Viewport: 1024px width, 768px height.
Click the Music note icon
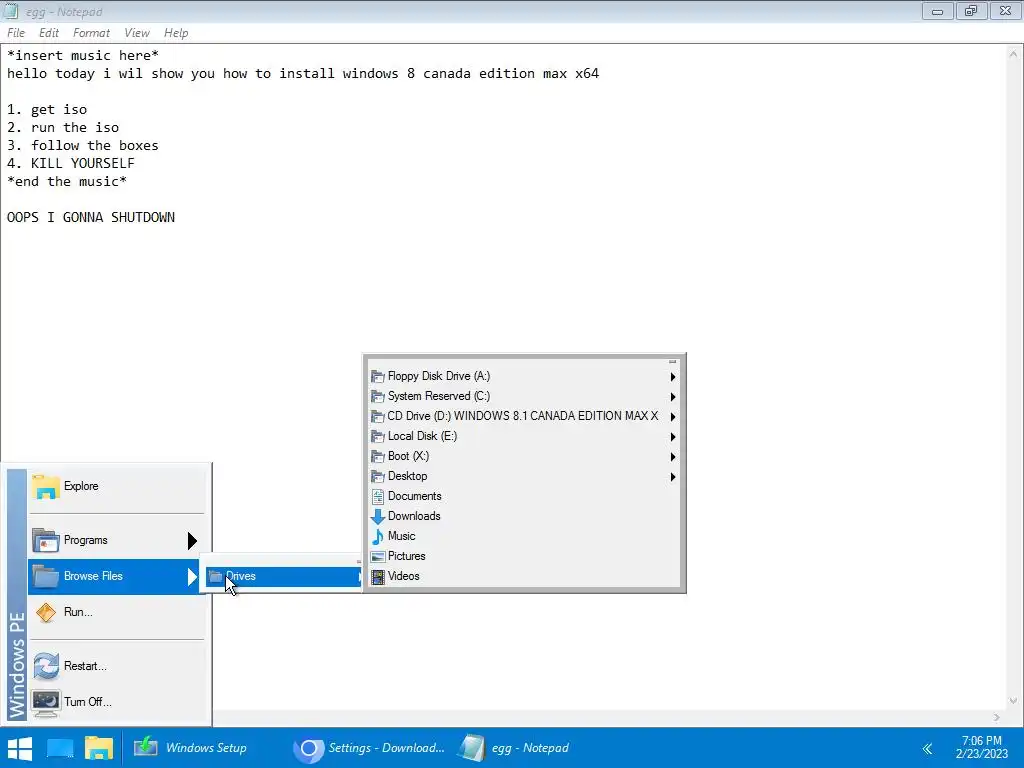pos(377,536)
